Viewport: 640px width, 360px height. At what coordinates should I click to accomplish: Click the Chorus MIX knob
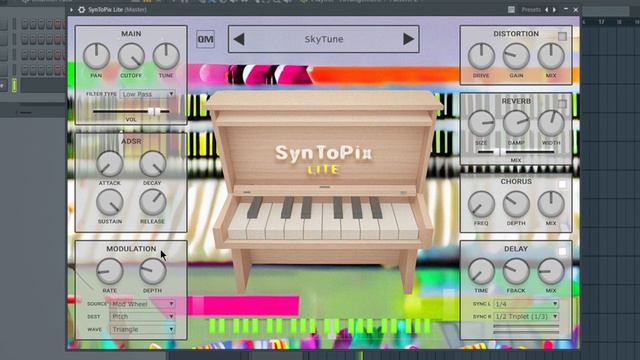pyautogui.click(x=551, y=204)
